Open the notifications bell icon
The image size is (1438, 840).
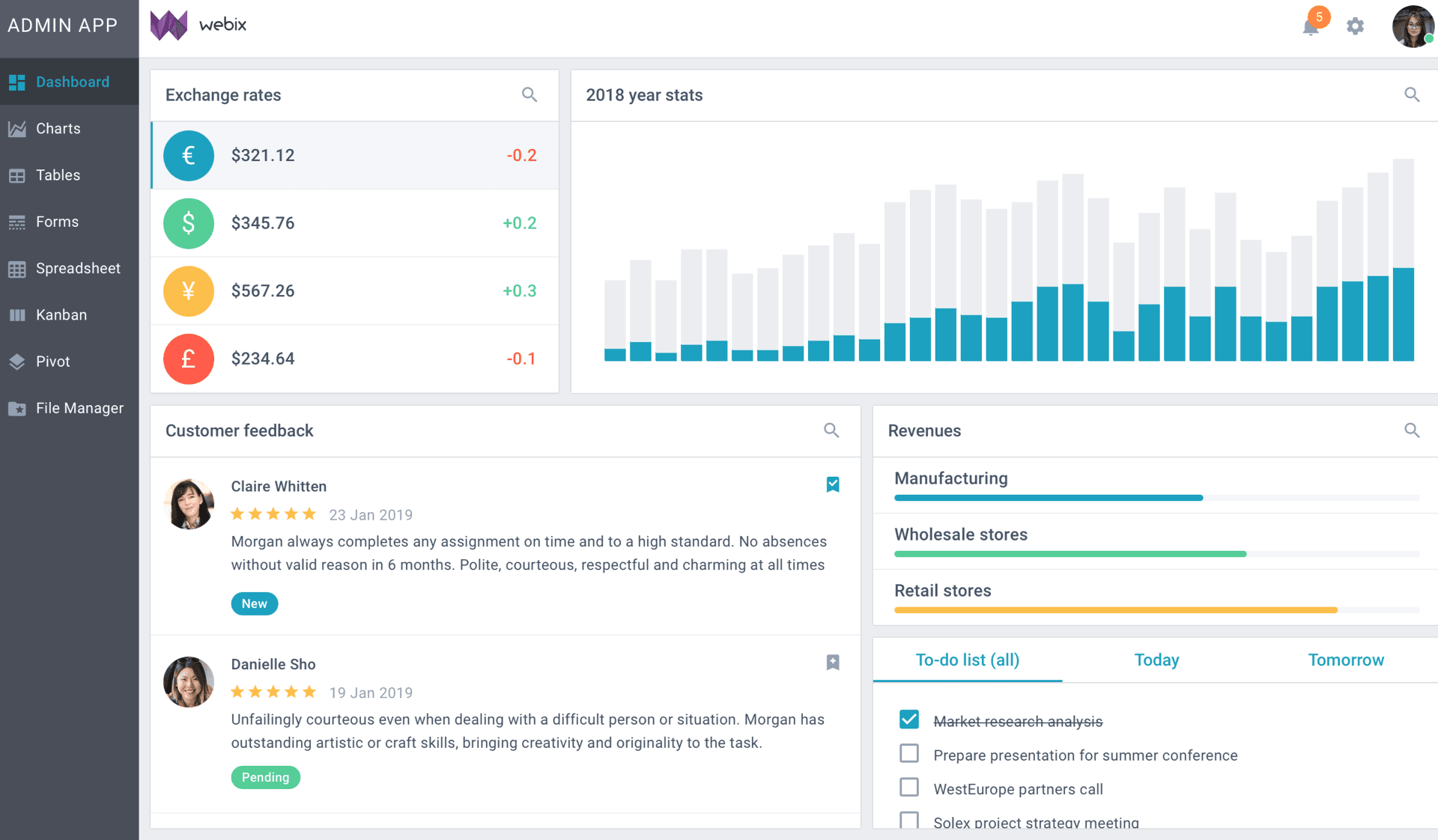(1311, 28)
